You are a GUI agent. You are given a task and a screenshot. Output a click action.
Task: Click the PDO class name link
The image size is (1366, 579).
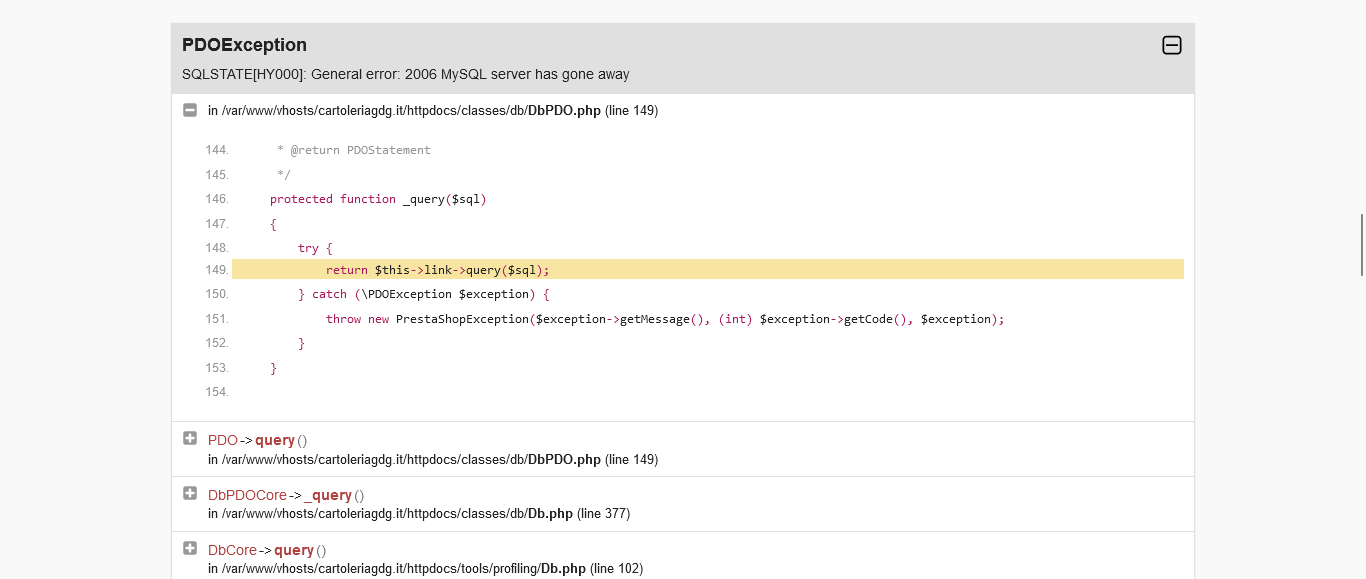pos(222,440)
